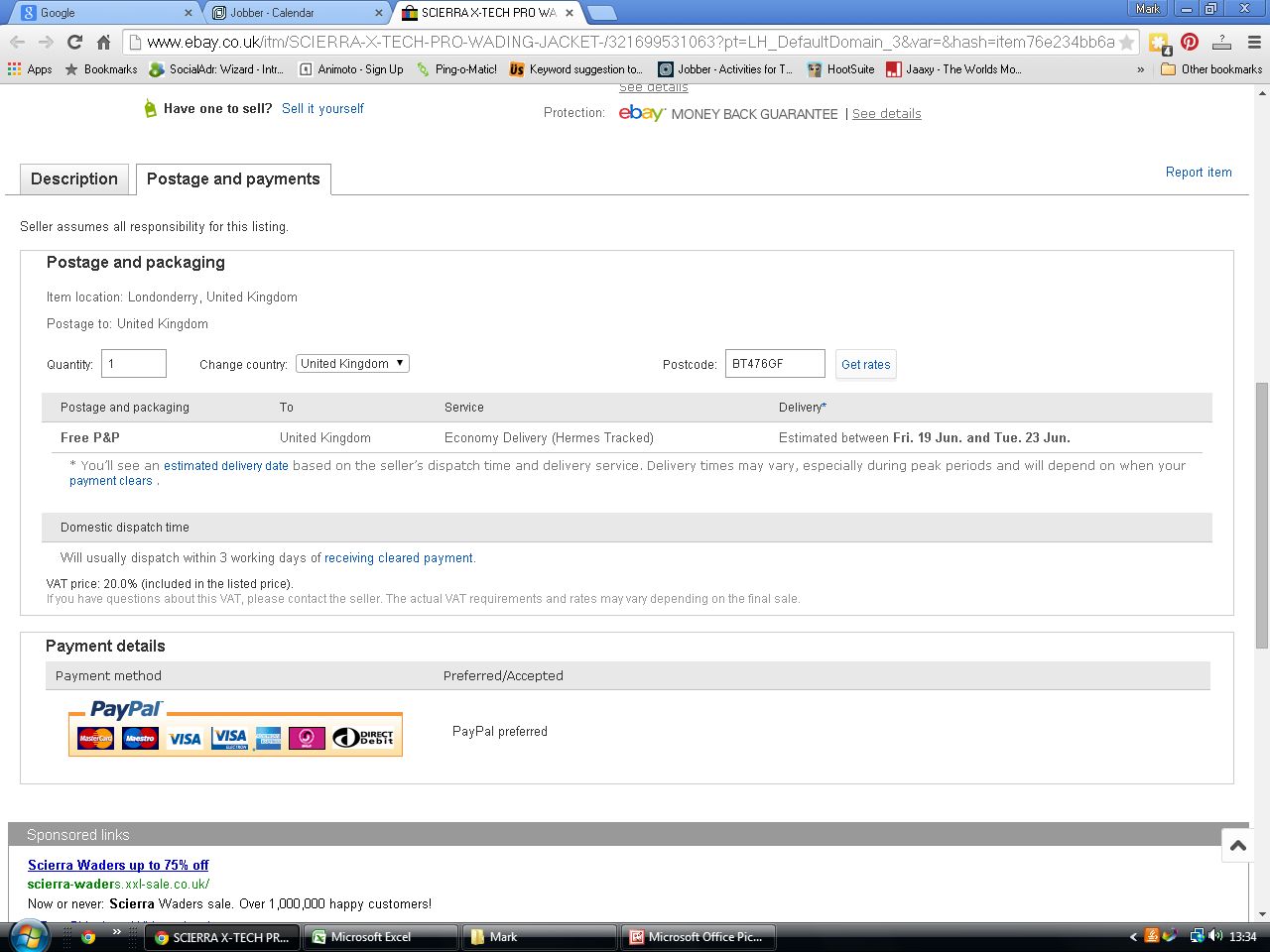Open the Ping-o-Matic bookmark
The width and height of the screenshot is (1270, 952).
pyautogui.click(x=456, y=69)
